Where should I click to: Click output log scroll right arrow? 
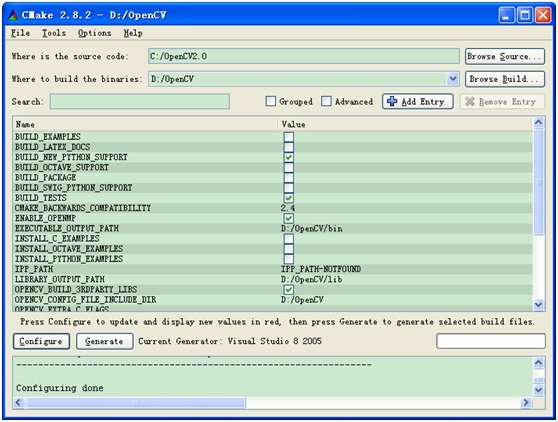click(526, 403)
